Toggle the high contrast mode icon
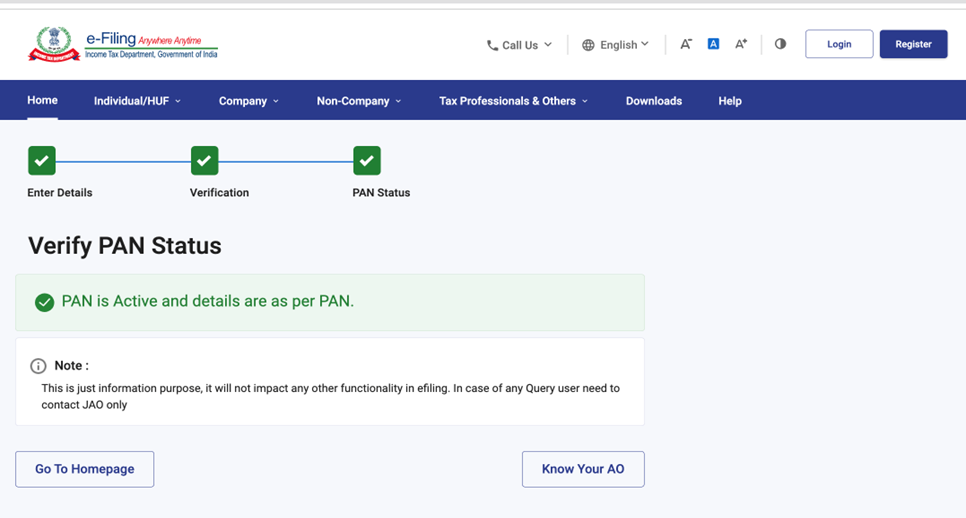 coord(780,44)
